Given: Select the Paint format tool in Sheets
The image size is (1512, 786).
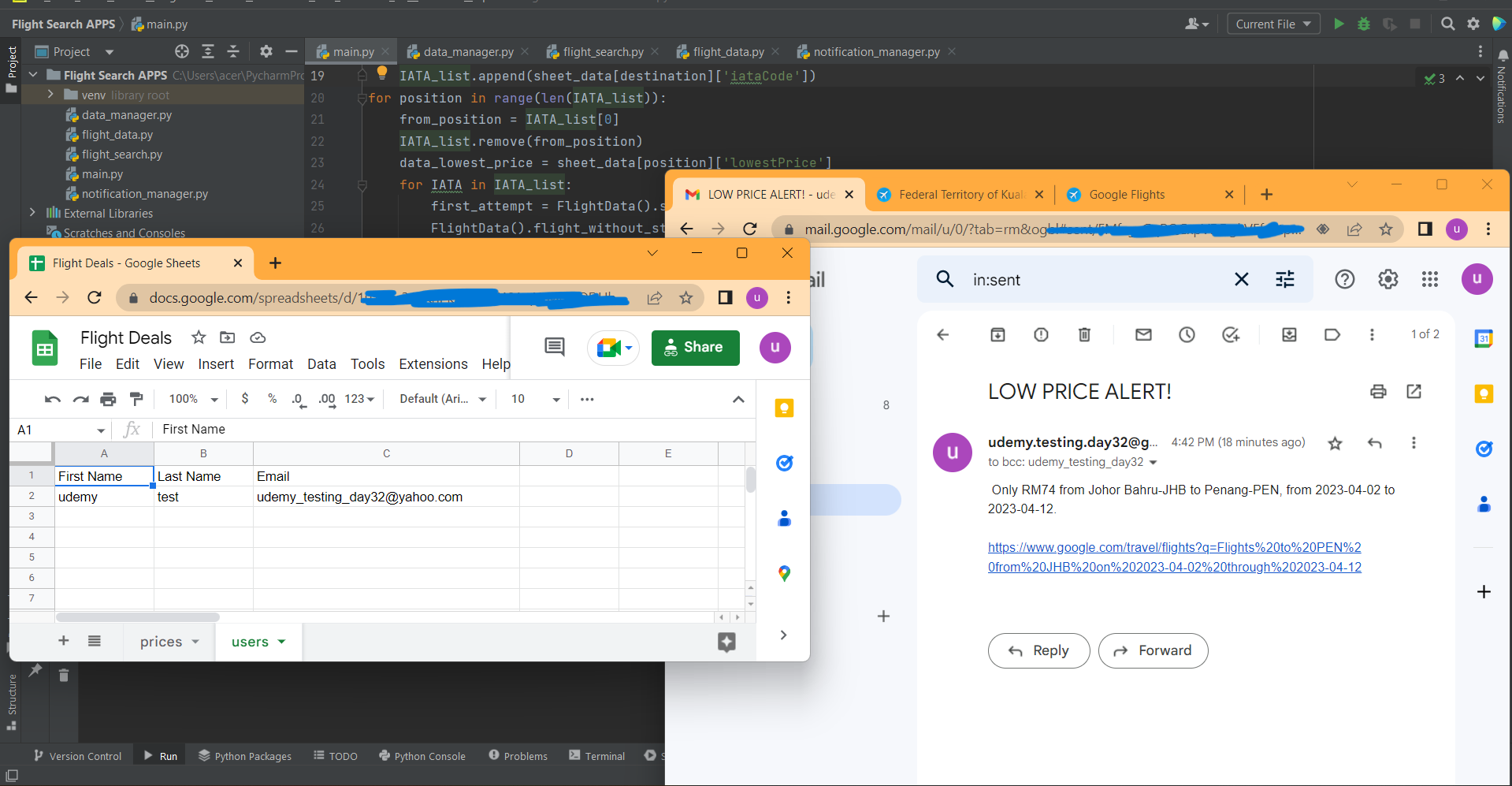Looking at the screenshot, I should [136, 399].
